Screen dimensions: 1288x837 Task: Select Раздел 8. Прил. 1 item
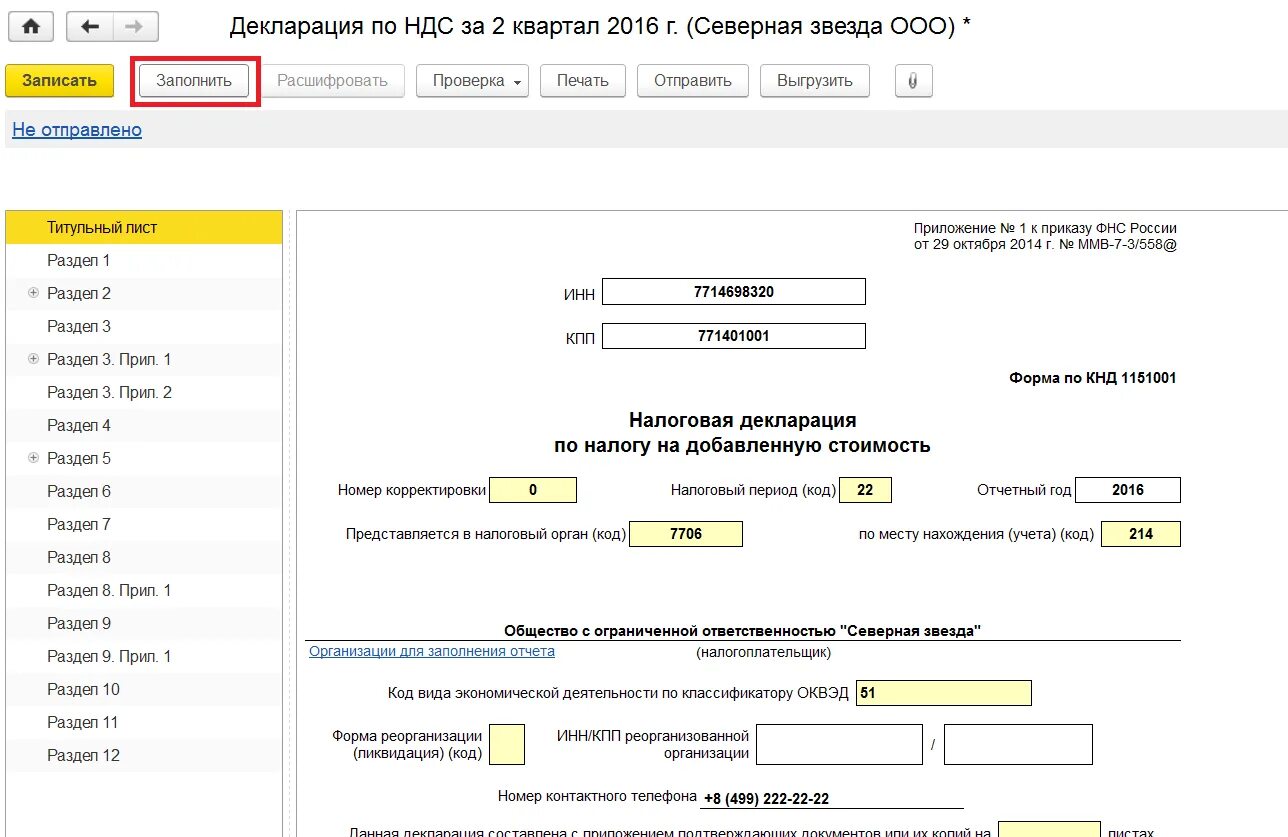click(x=144, y=590)
